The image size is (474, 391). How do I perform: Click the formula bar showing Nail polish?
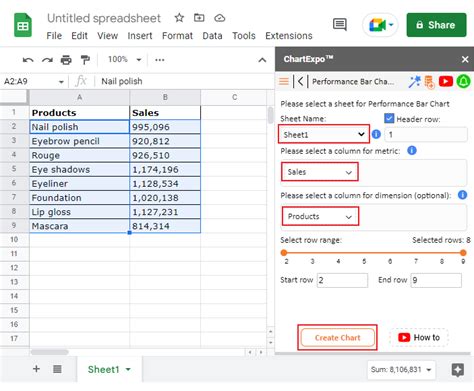pos(184,81)
